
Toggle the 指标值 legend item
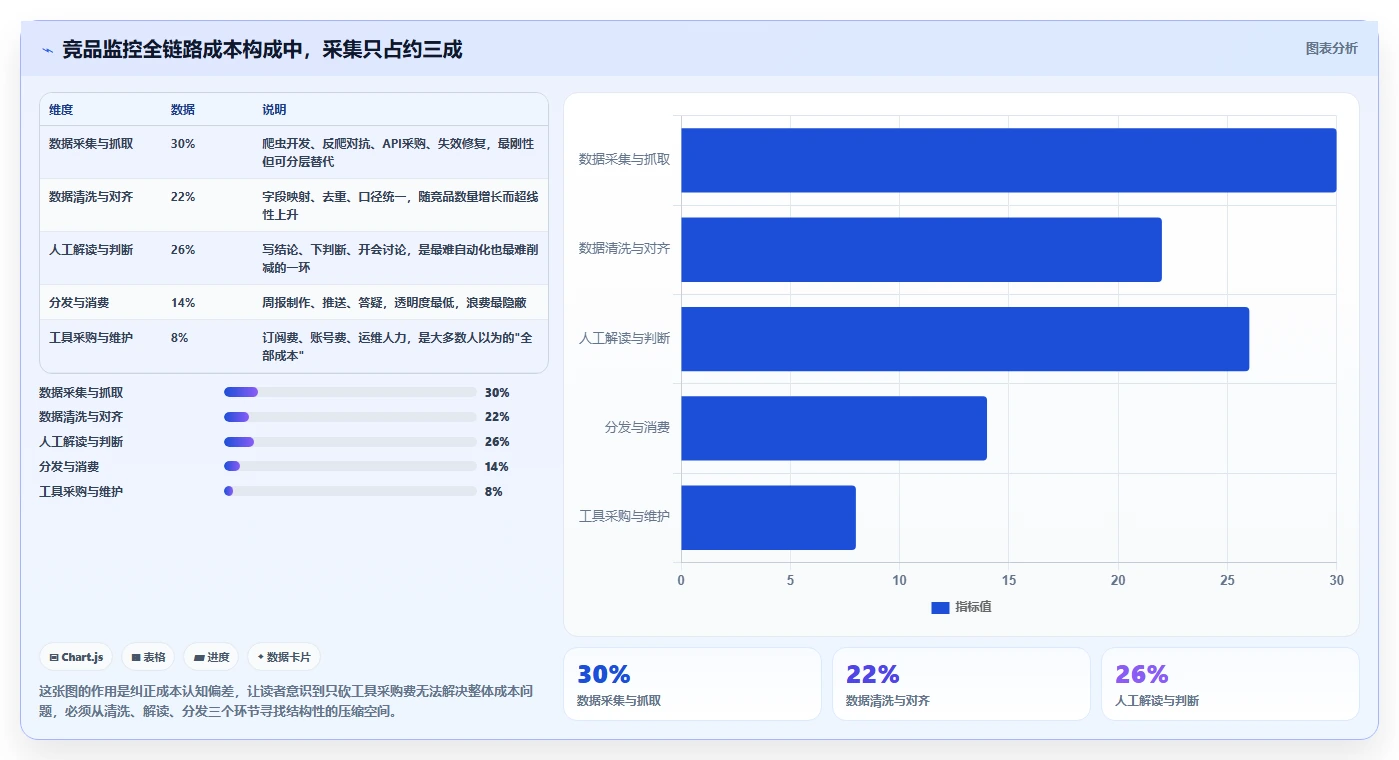click(961, 607)
